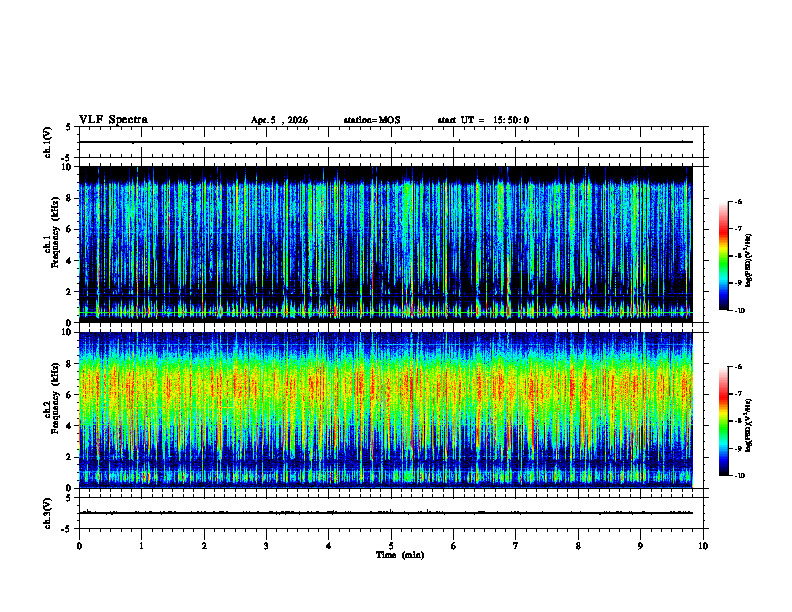Click the "station=MOS" header label
Screen dimensions: 792x612
(372, 120)
